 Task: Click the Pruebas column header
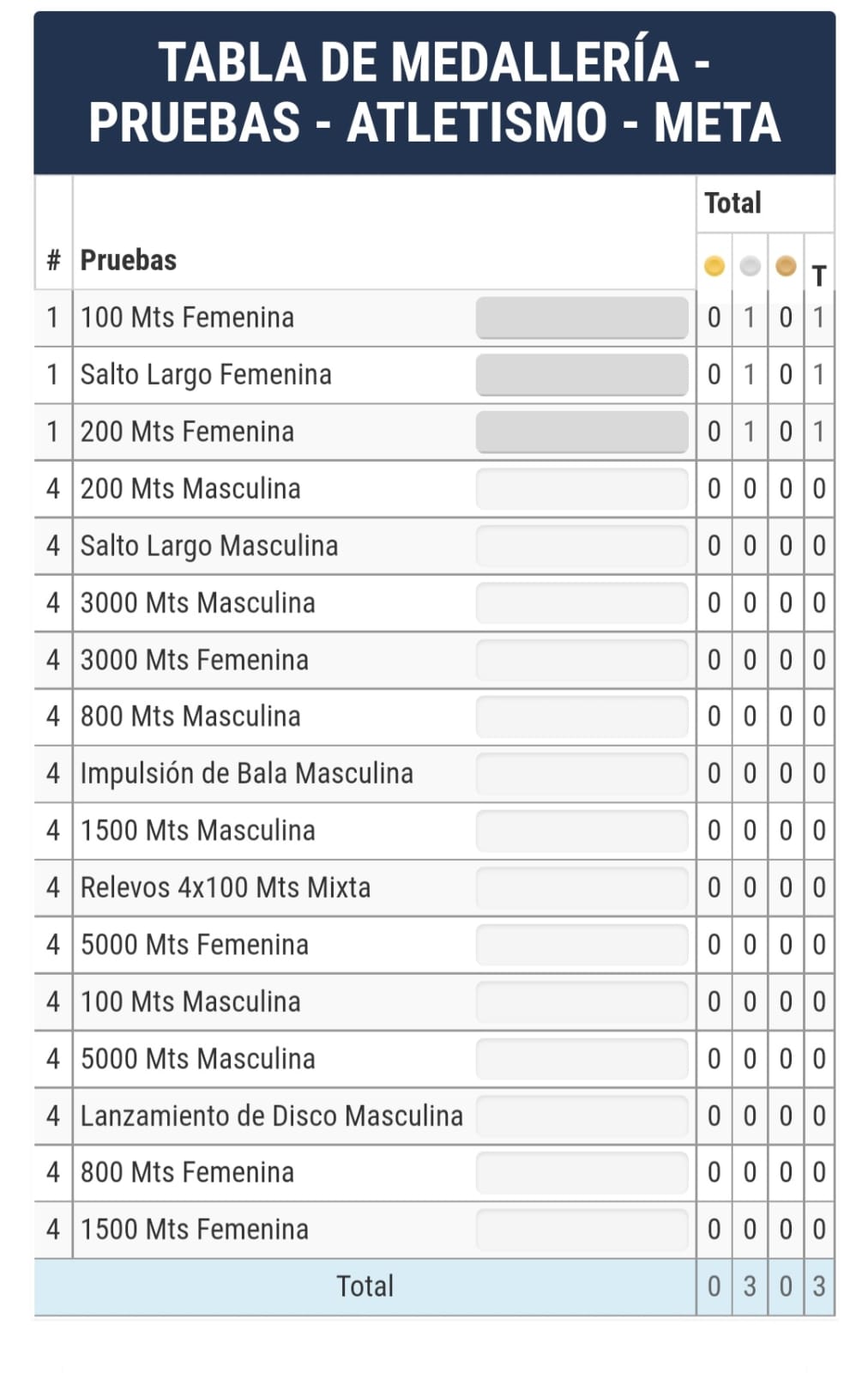[129, 260]
